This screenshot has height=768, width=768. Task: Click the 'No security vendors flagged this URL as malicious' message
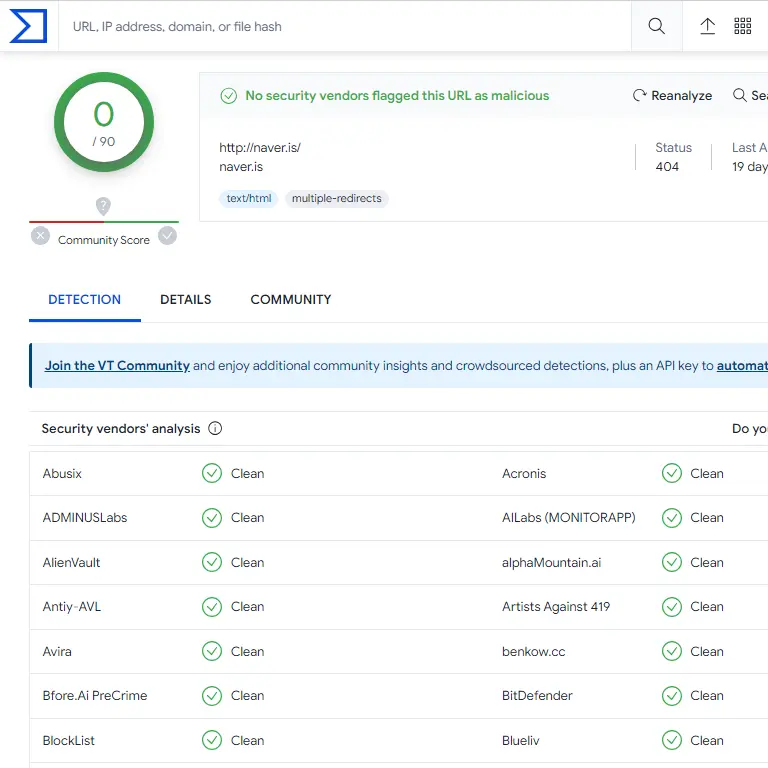coord(397,96)
